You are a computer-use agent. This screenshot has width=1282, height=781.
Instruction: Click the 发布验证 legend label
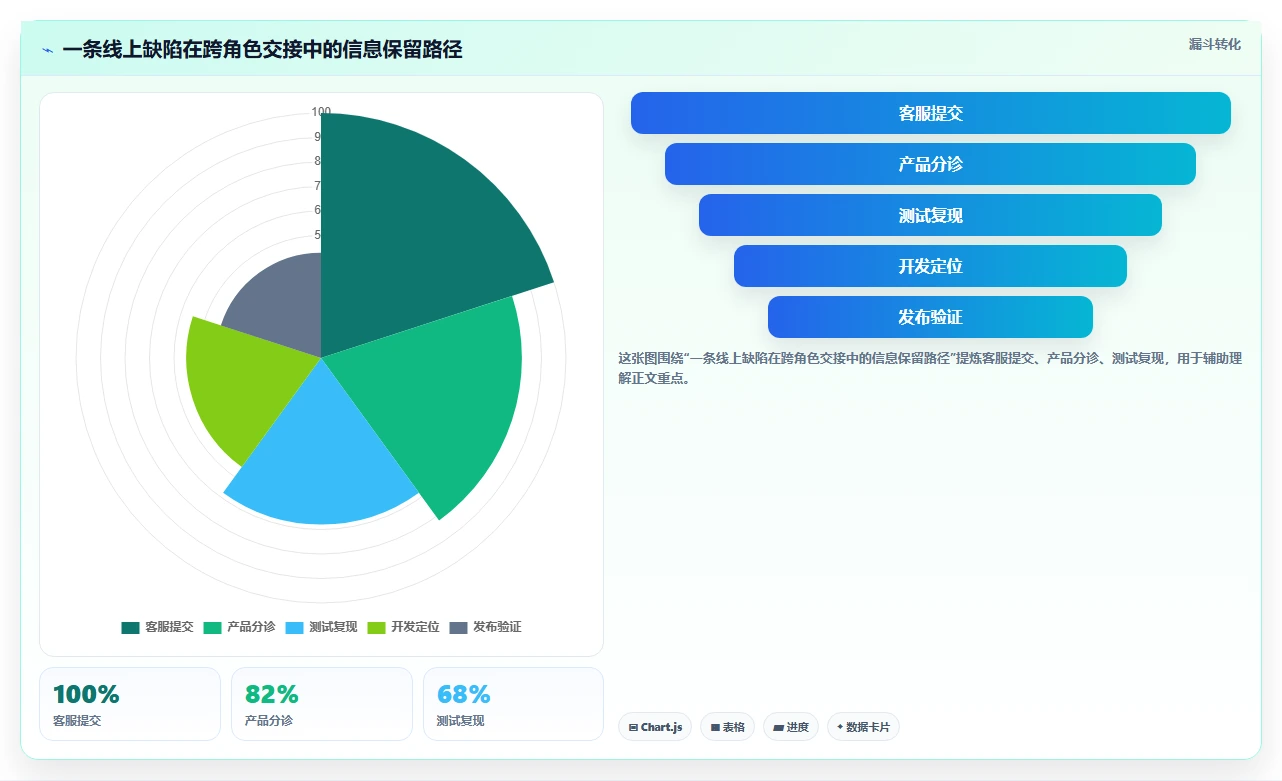(497, 627)
